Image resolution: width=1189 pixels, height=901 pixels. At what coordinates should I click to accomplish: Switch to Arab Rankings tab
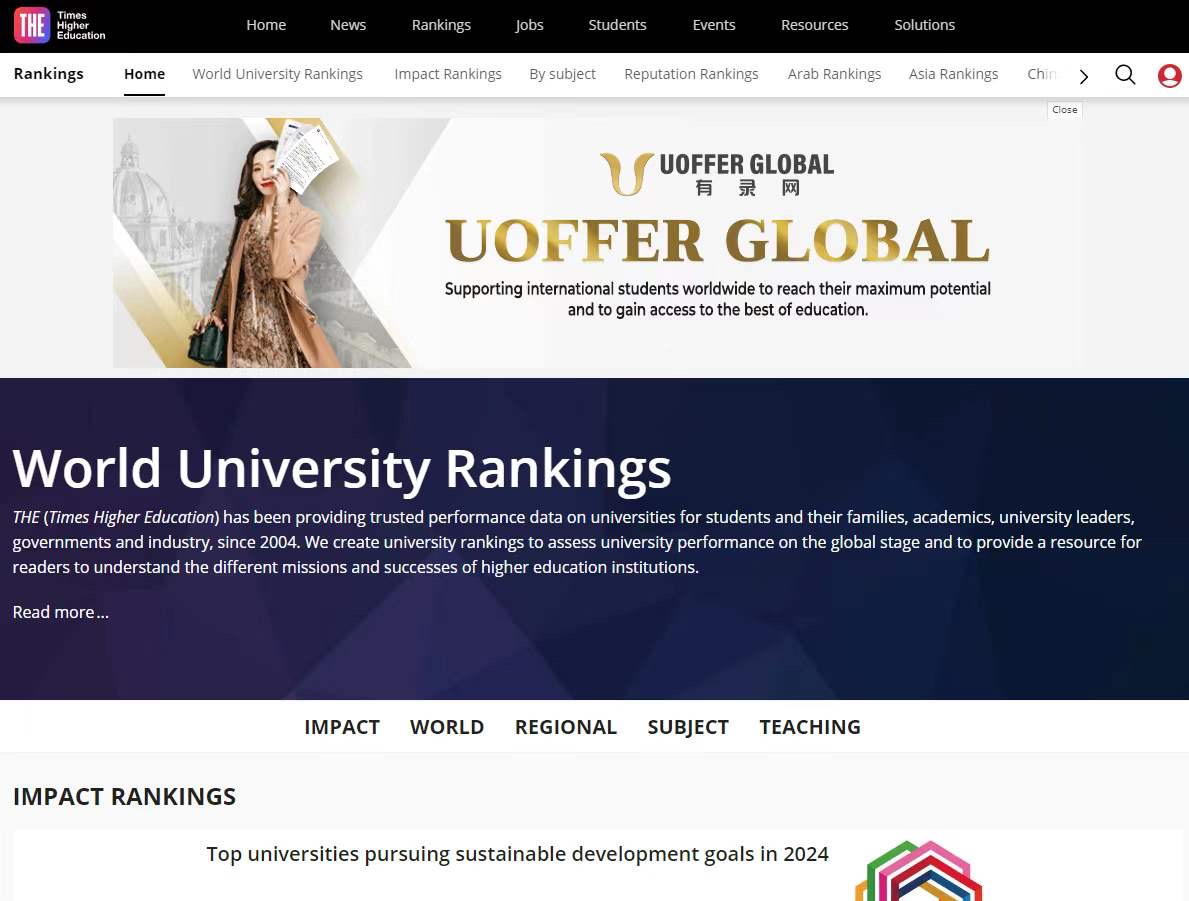834,74
